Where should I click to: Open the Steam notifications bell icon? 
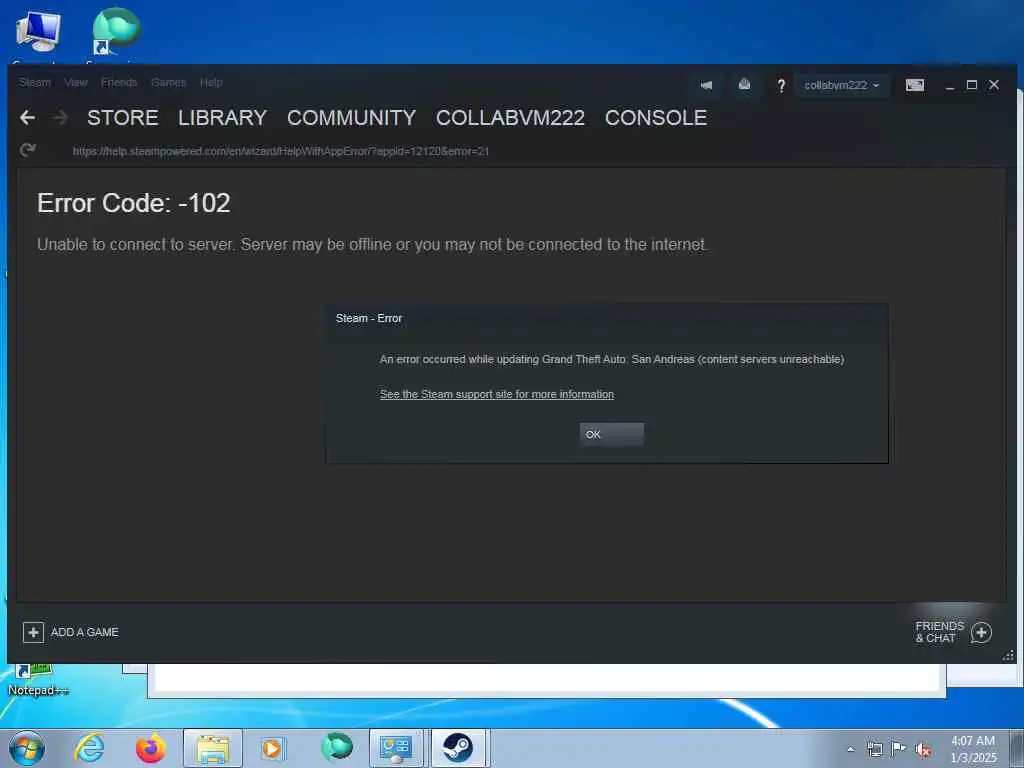(744, 84)
